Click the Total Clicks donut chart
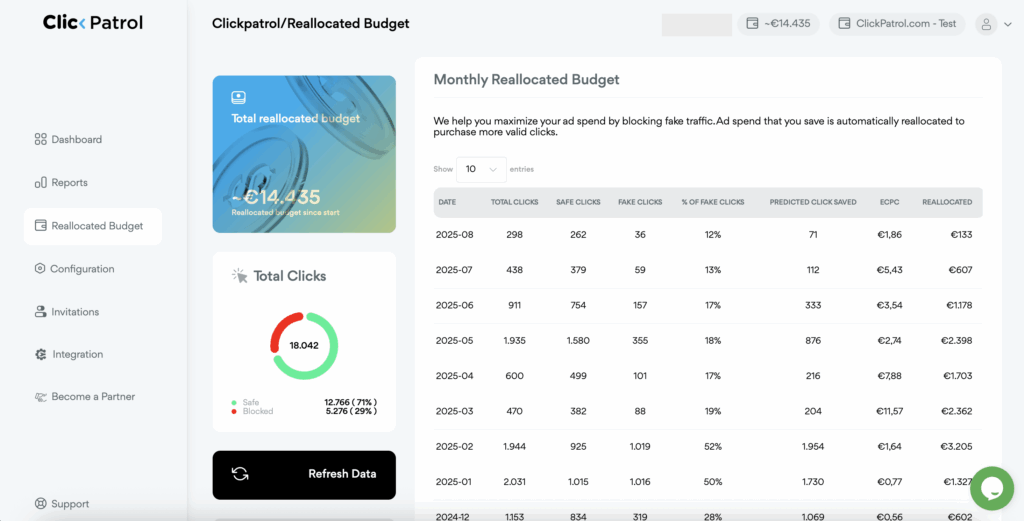This screenshot has width=1024, height=521. point(304,346)
